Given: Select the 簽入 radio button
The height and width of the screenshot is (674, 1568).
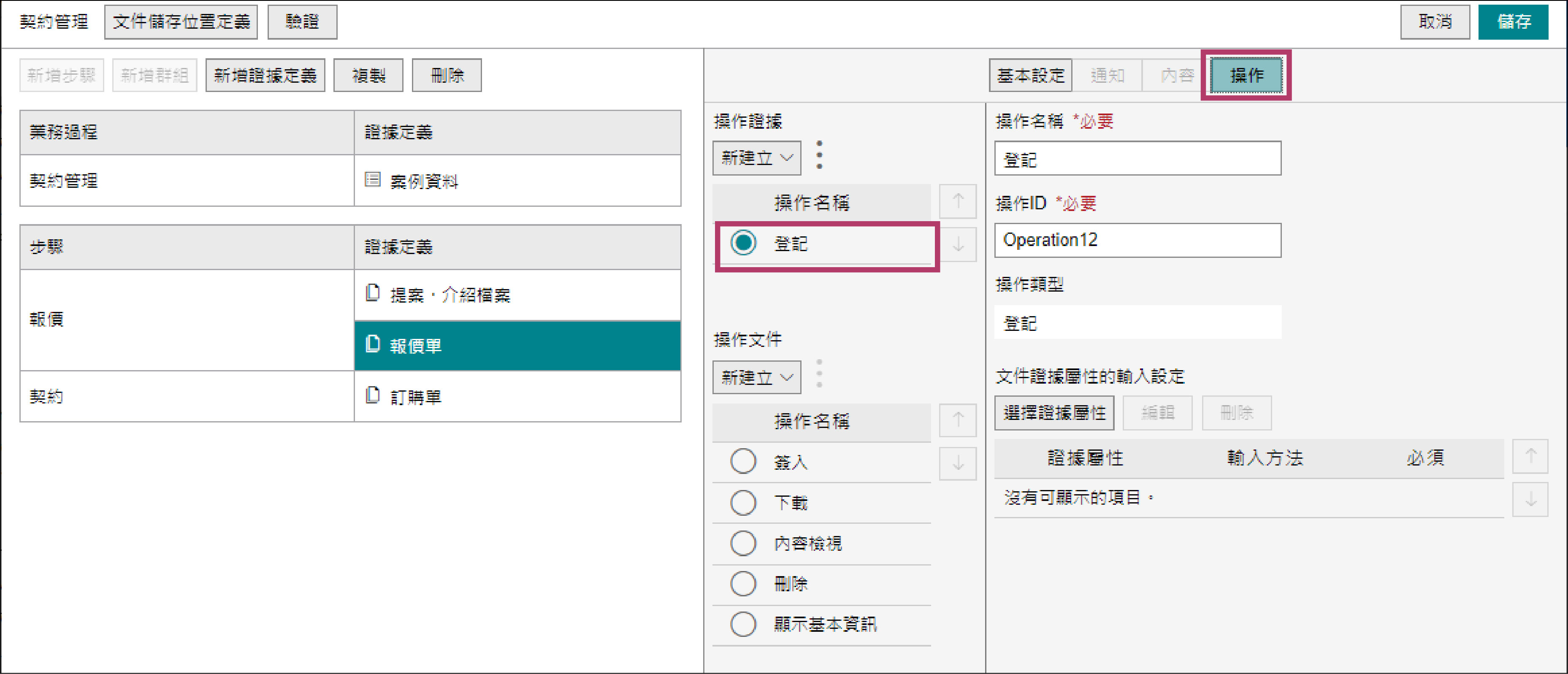Looking at the screenshot, I should pyautogui.click(x=743, y=462).
